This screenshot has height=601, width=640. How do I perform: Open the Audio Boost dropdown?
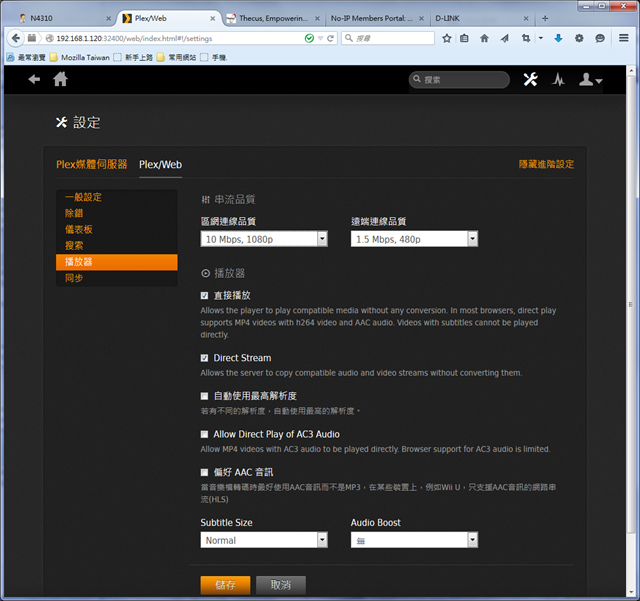(x=414, y=540)
